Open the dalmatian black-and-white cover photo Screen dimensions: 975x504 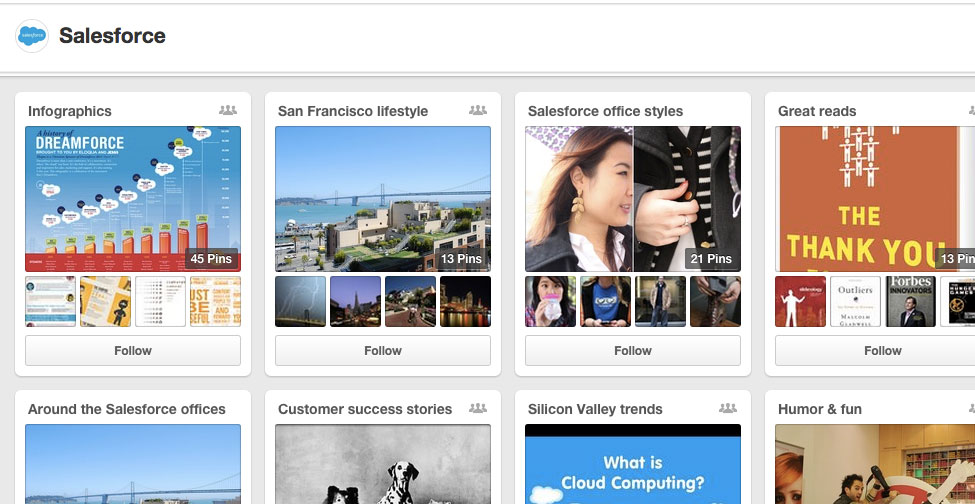click(382, 464)
